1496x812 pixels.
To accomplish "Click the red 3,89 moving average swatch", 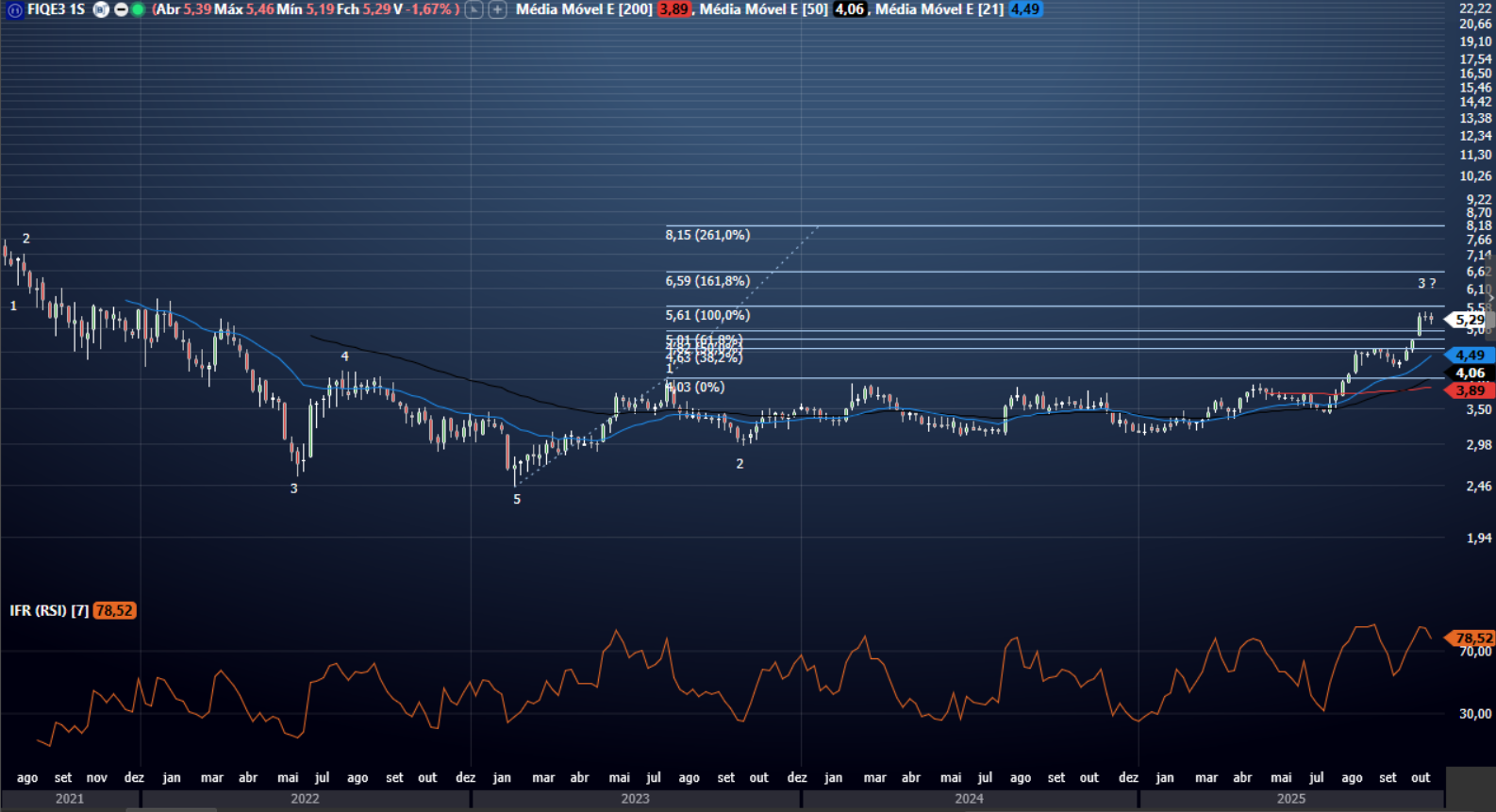I will pyautogui.click(x=673, y=9).
